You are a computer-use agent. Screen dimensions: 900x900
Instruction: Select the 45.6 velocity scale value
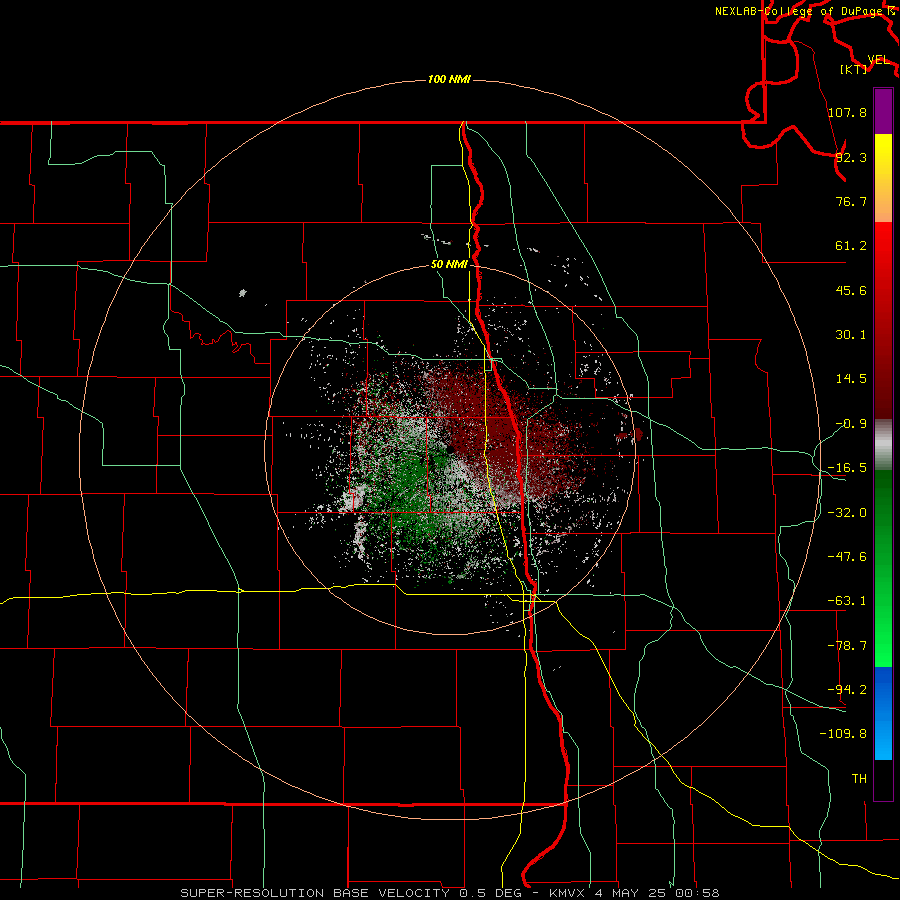[x=851, y=290]
